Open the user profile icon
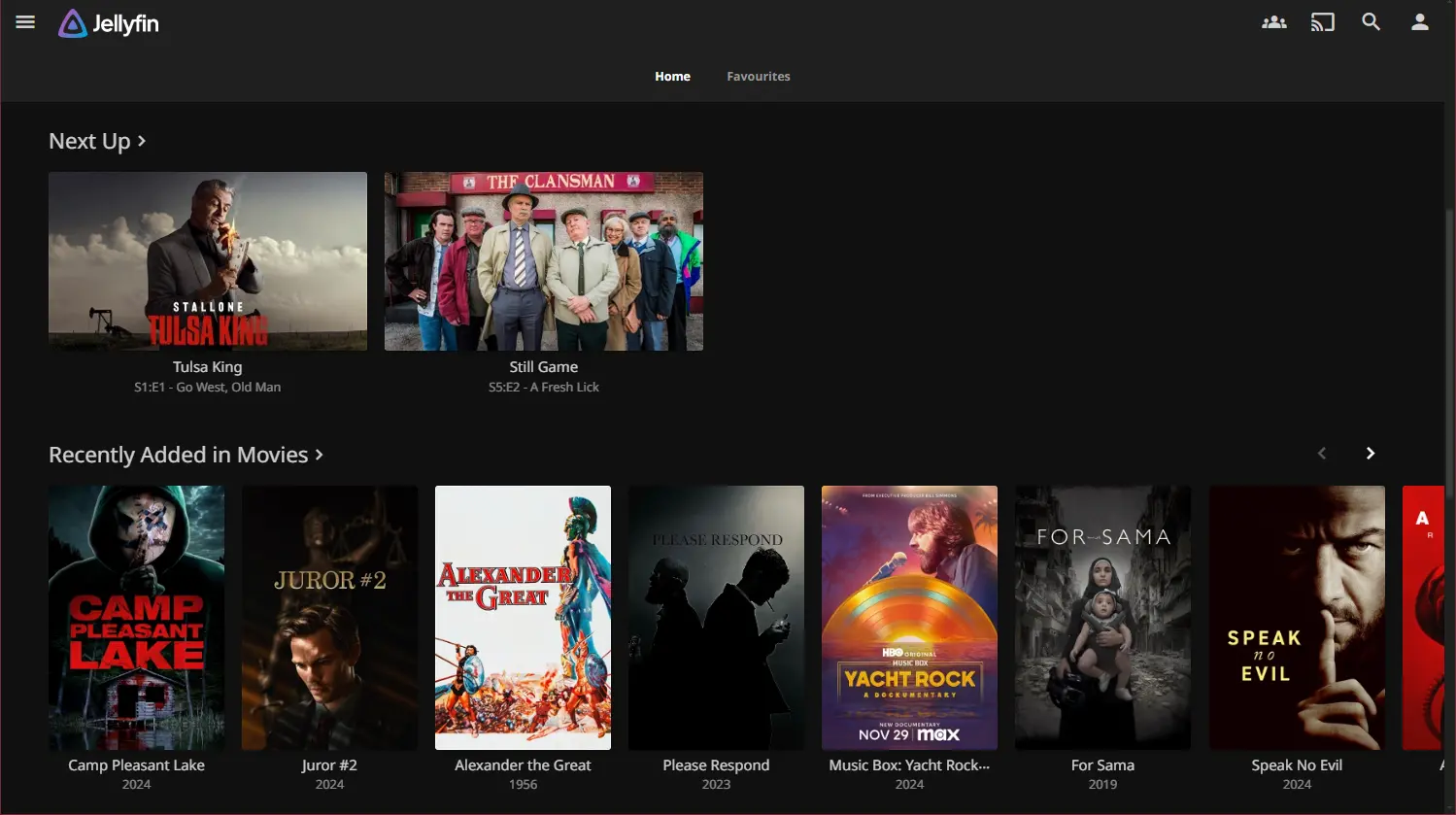1456x815 pixels. (1419, 22)
